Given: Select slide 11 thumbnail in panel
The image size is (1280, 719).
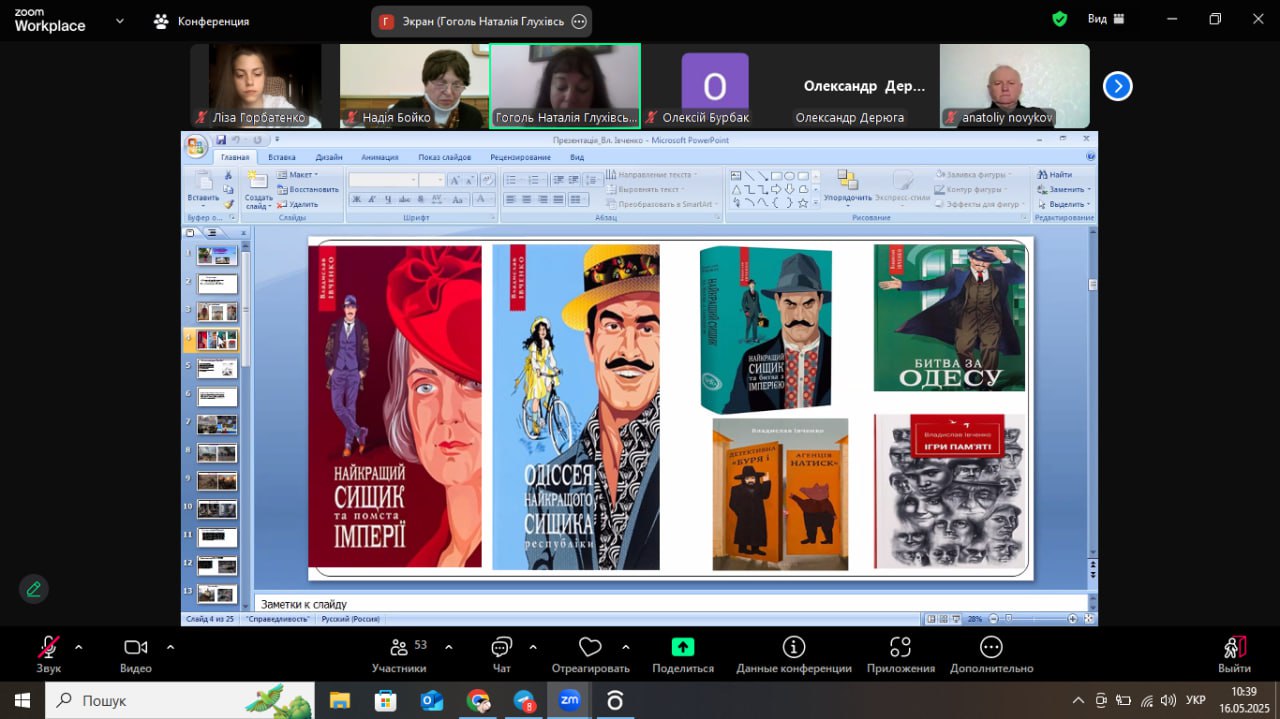Looking at the screenshot, I should 217,538.
